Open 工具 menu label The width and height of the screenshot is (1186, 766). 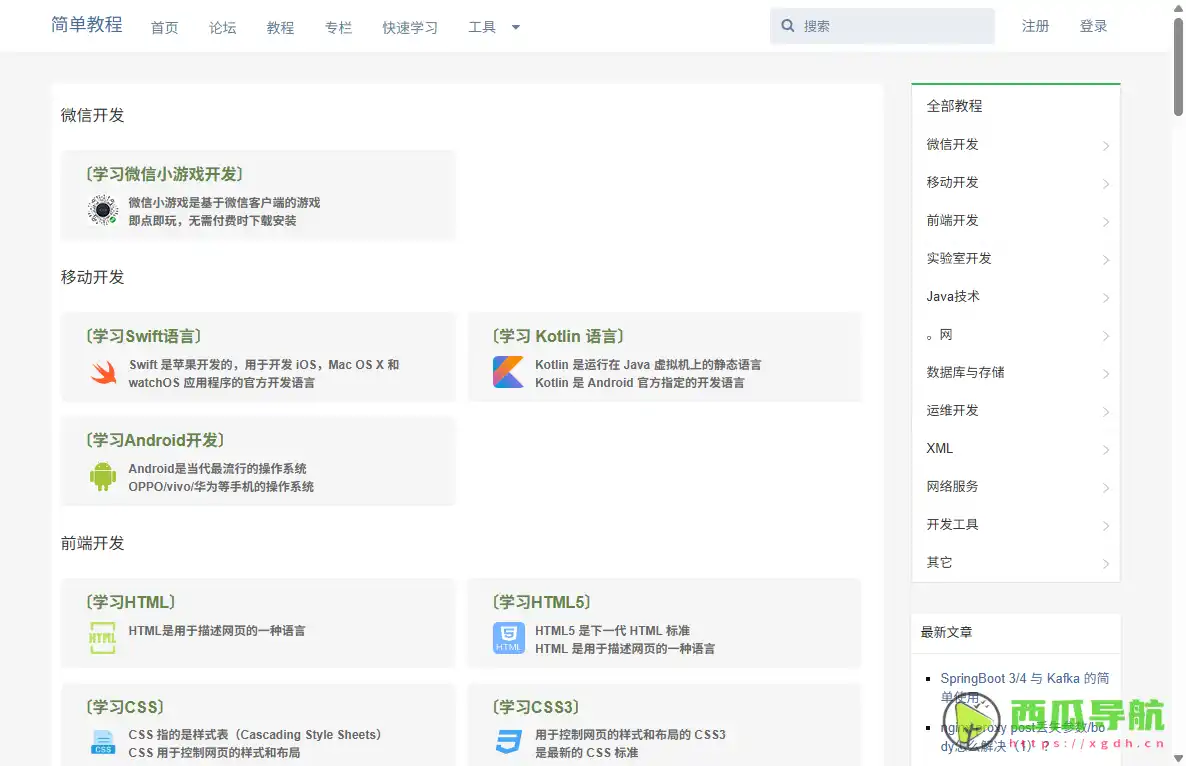point(482,27)
